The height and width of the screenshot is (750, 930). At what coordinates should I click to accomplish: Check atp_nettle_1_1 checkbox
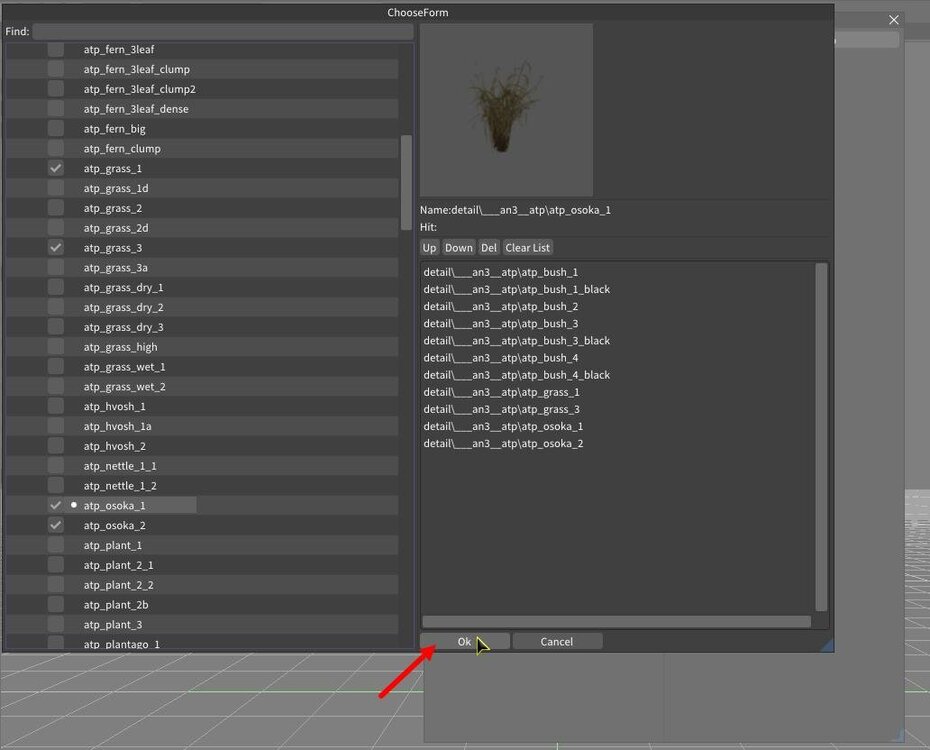click(x=56, y=466)
